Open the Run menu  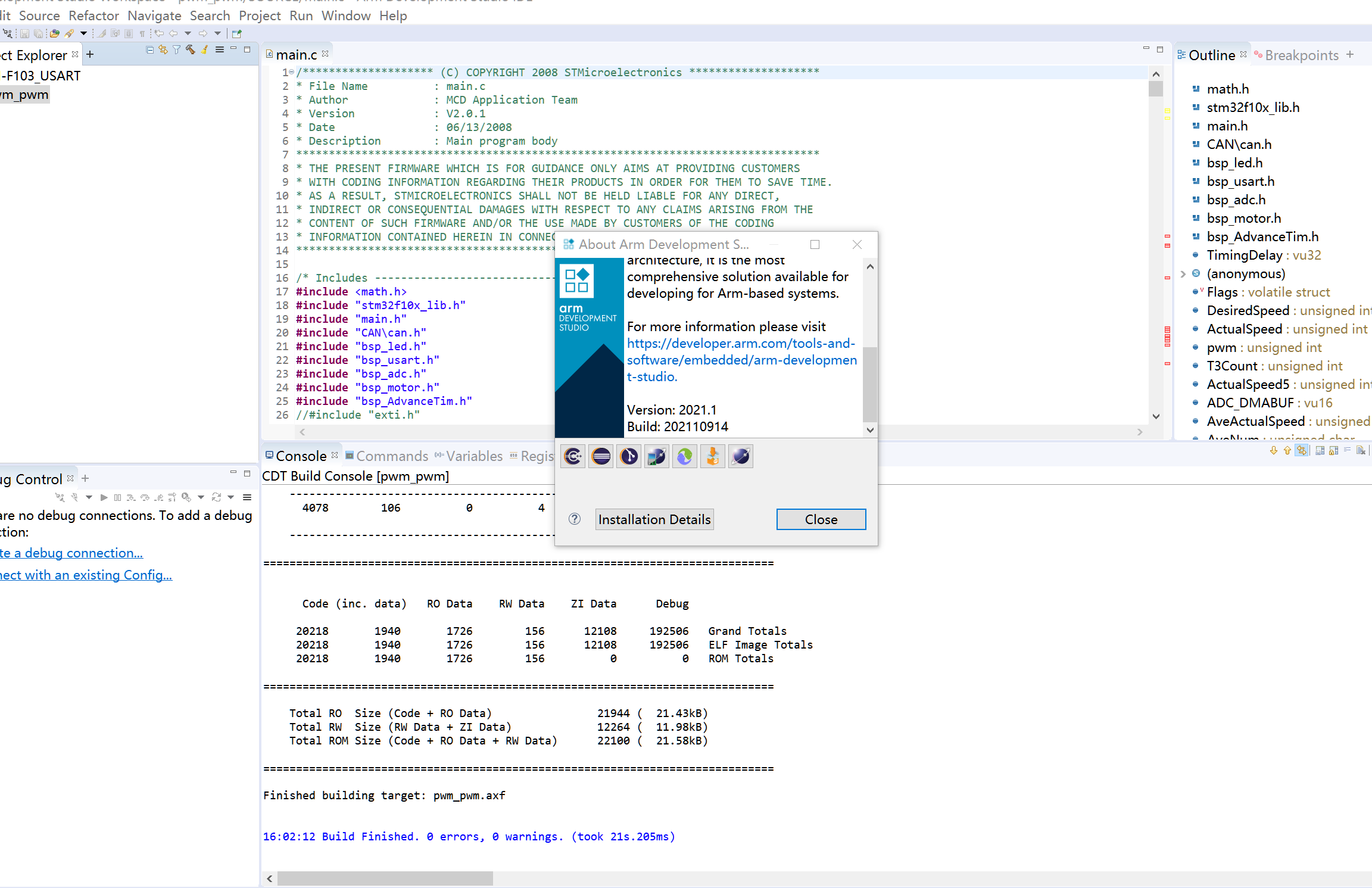click(x=301, y=15)
